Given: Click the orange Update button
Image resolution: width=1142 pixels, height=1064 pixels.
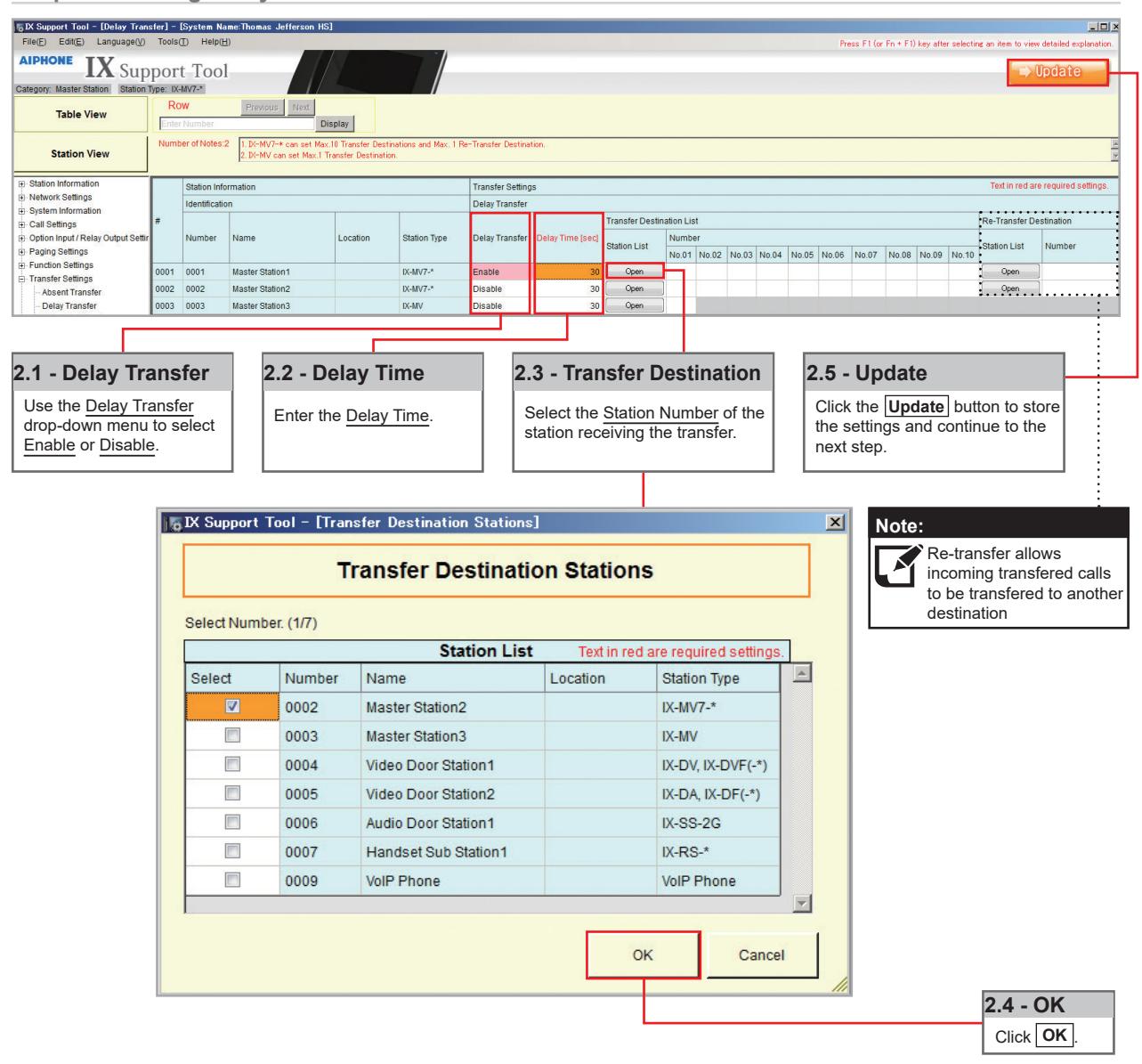Looking at the screenshot, I should [x=1058, y=72].
